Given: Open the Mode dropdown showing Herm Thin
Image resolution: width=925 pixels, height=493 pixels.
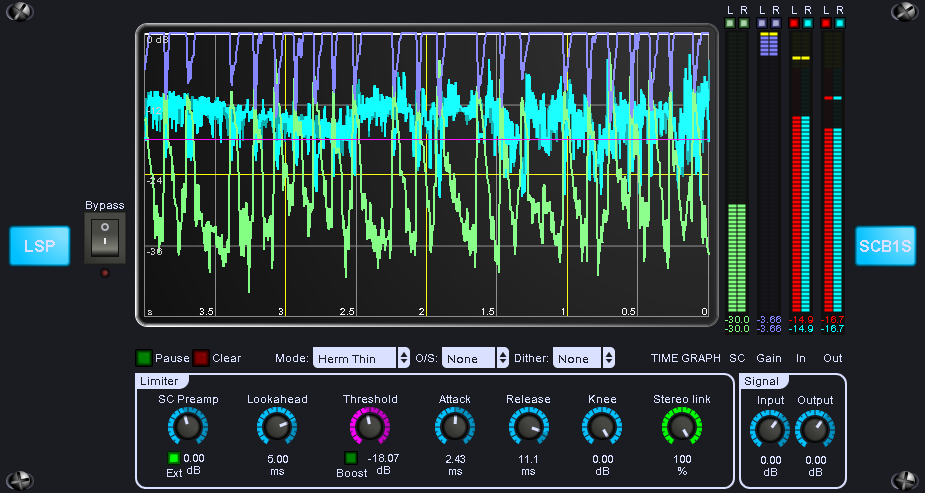Looking at the screenshot, I should tap(361, 358).
